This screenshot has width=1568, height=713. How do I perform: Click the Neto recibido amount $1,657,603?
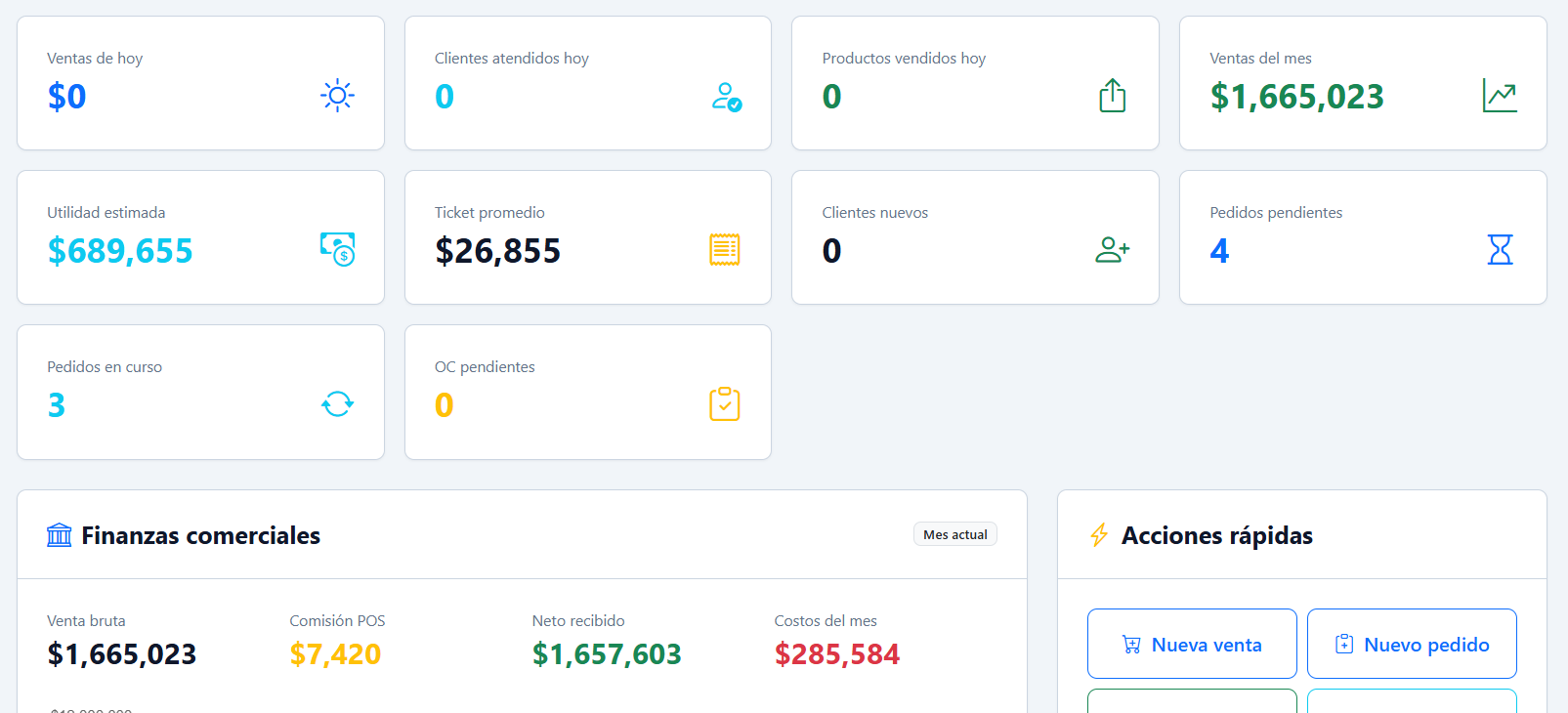607,654
